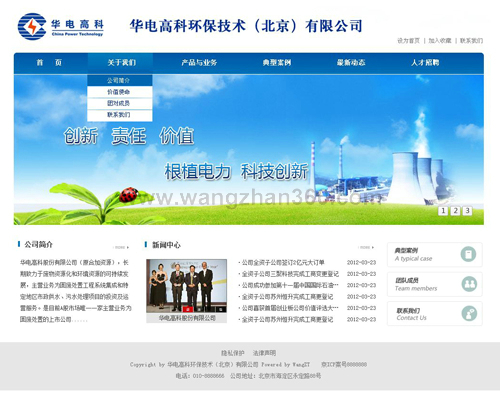Switch banner to slide 1

pyautogui.click(x=443, y=211)
